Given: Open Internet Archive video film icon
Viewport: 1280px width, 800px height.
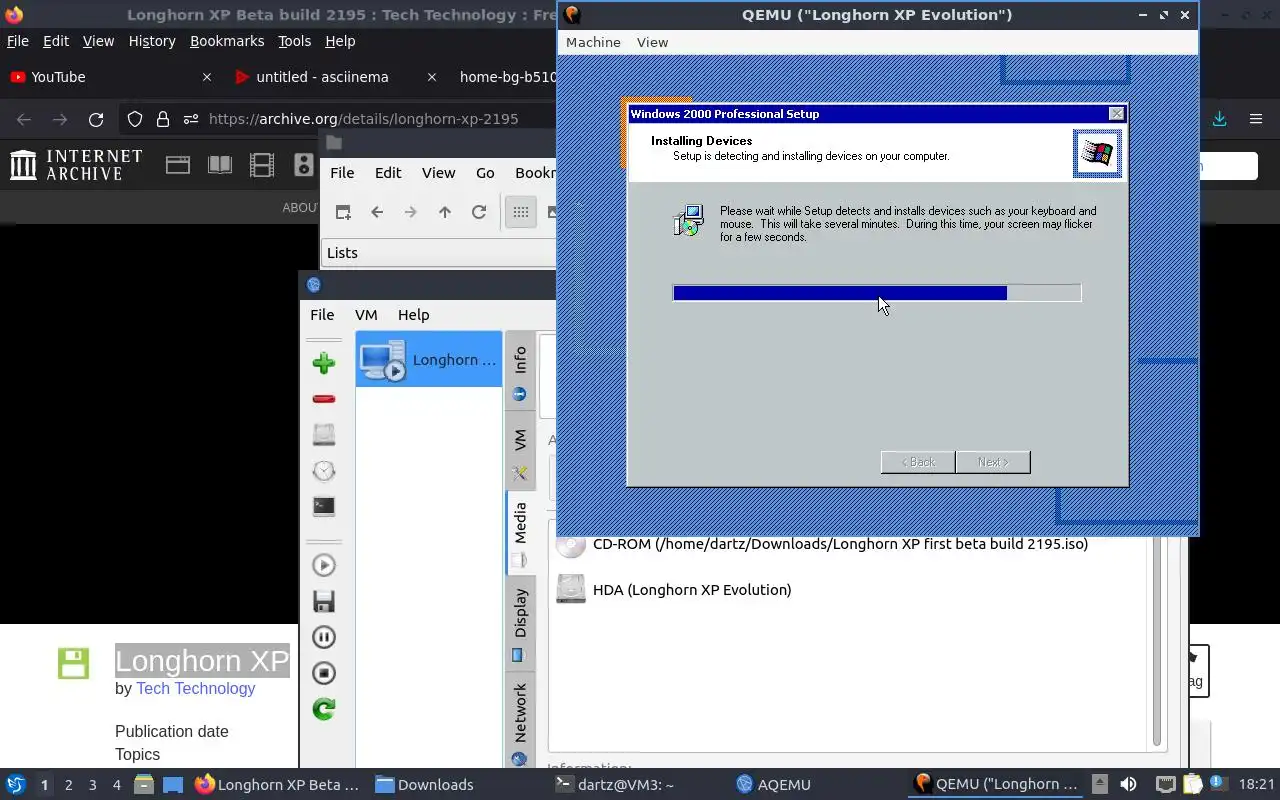Looking at the screenshot, I should pyautogui.click(x=262, y=165).
